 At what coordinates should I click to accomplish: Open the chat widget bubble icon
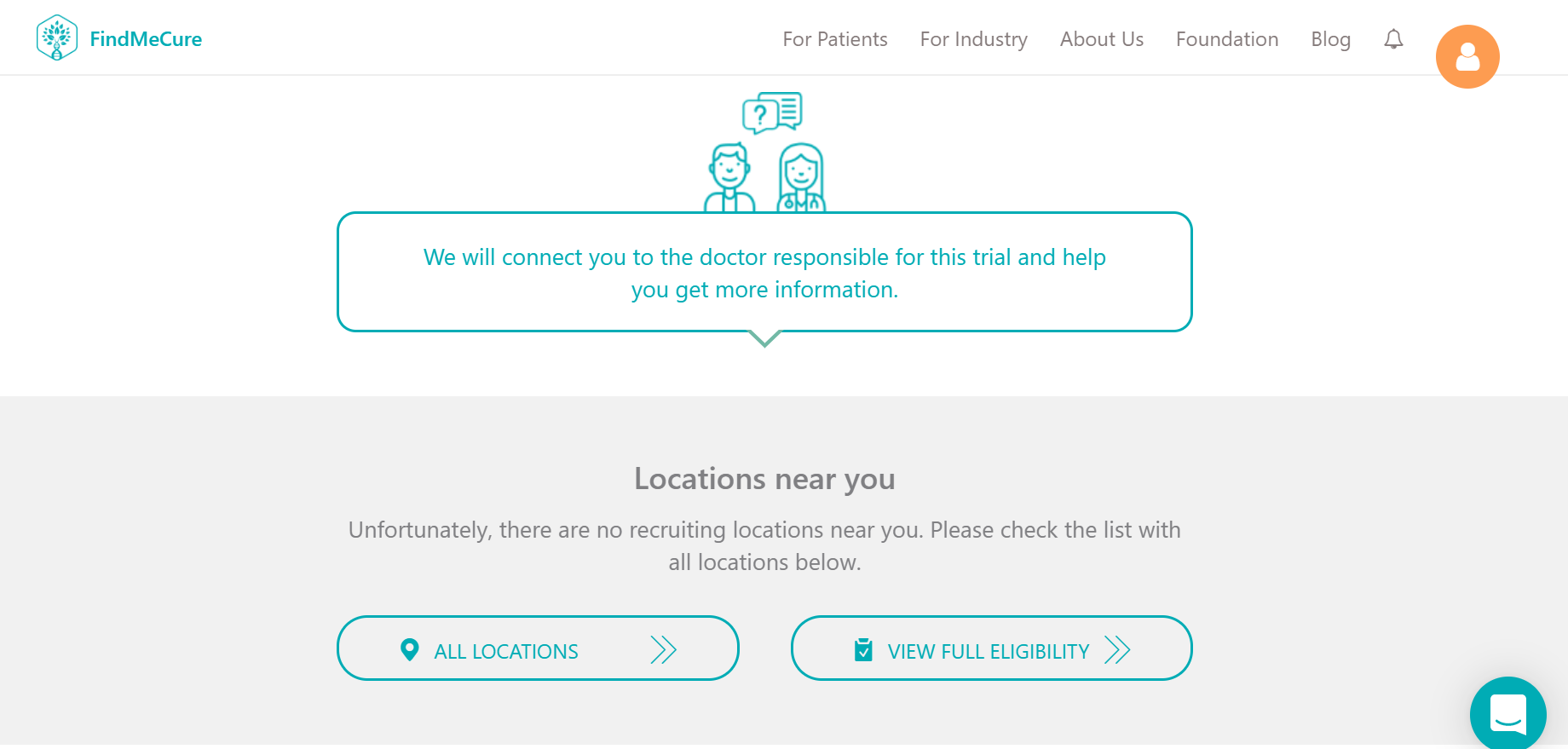coord(1507,714)
